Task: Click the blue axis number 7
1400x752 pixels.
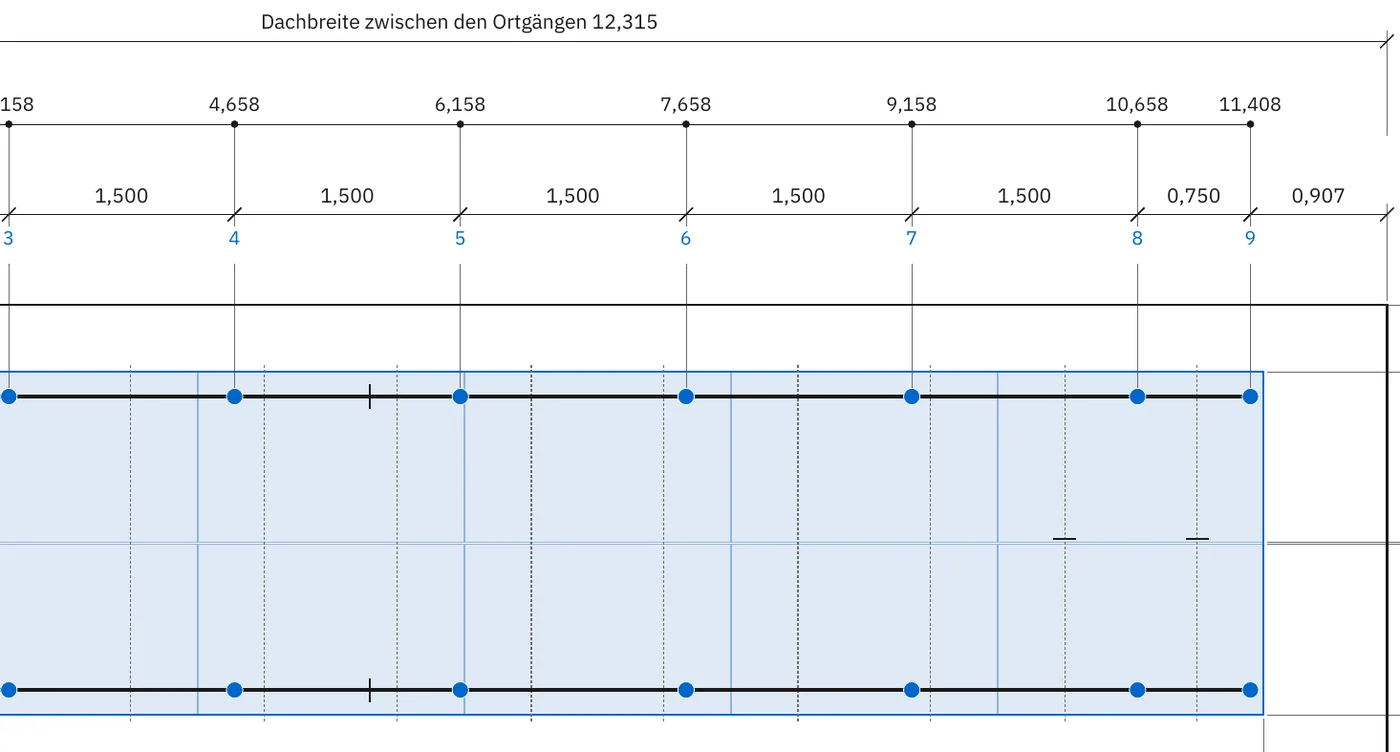Action: click(x=912, y=238)
